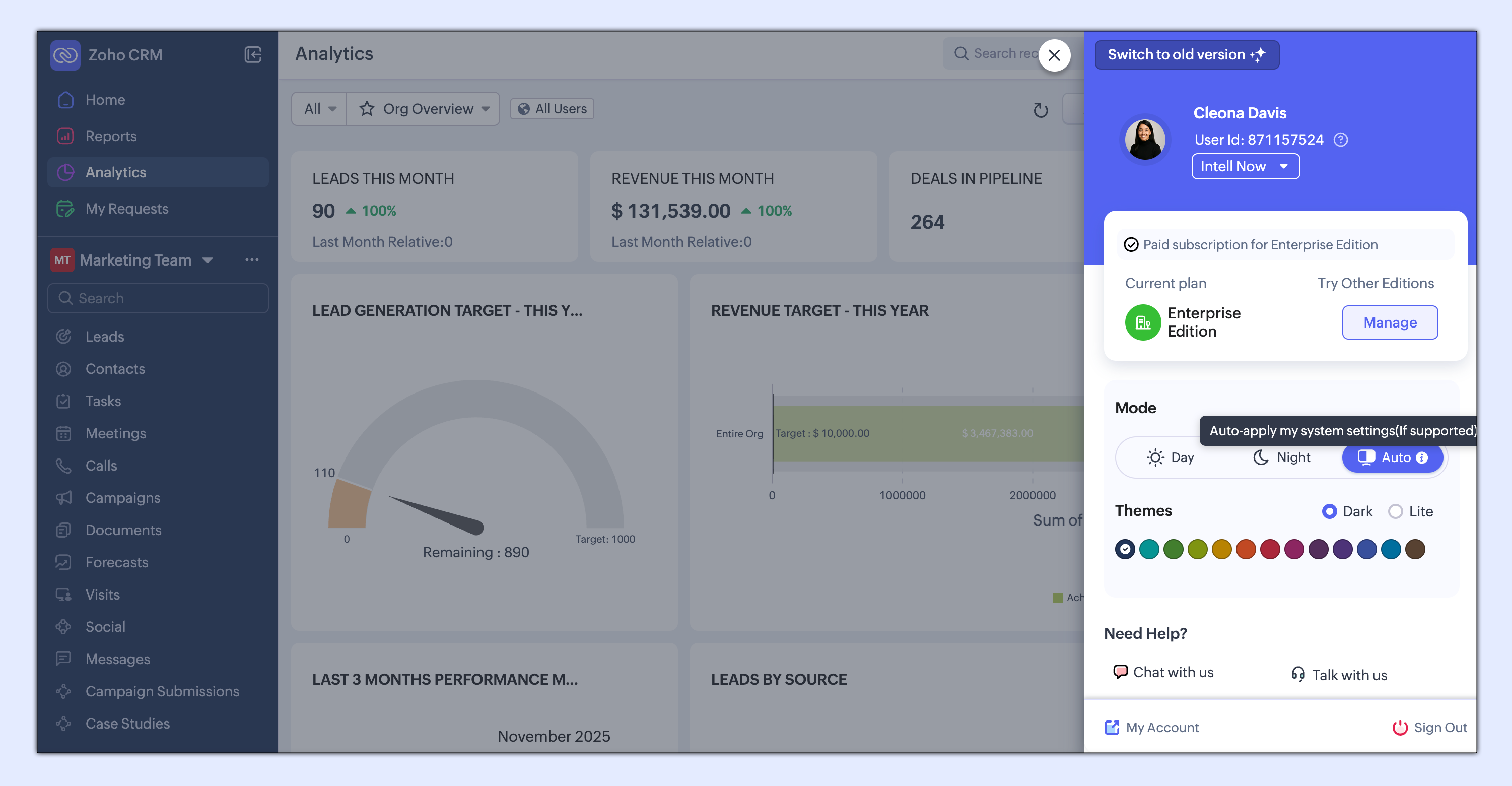Collapse the sidebar using the collapse icon
The image size is (1512, 786).
point(252,55)
